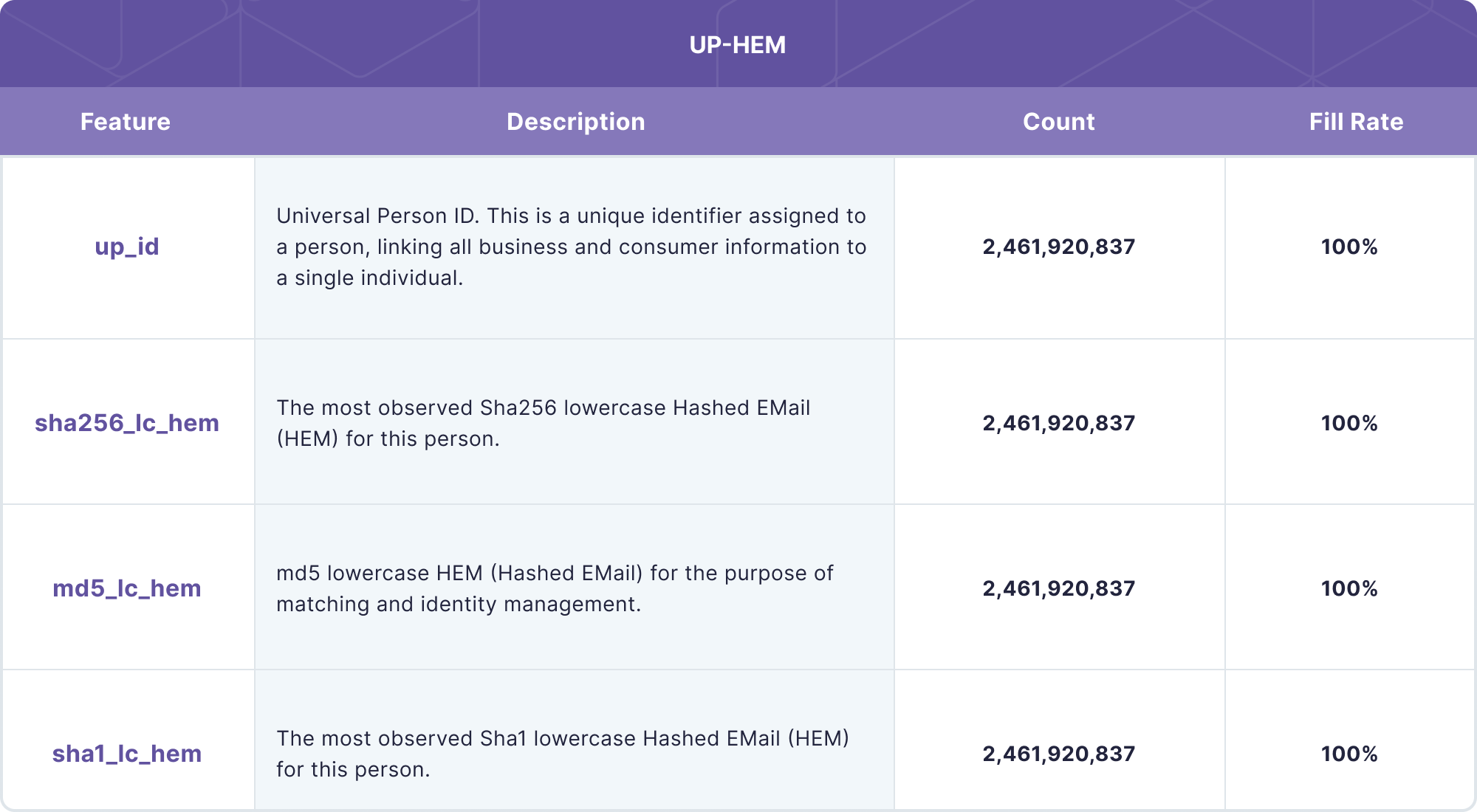Click the count value for up_id
1477x812 pixels.
coord(1058,247)
